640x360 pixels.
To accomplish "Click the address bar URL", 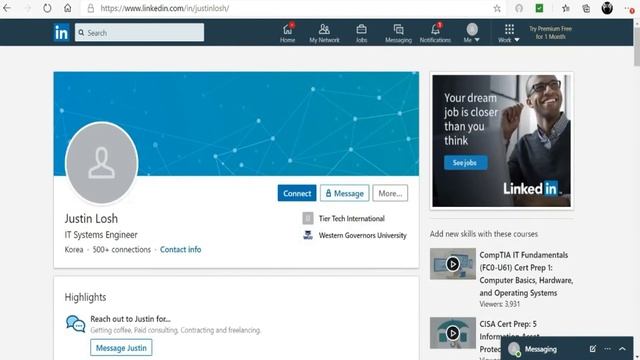I will point(164,8).
